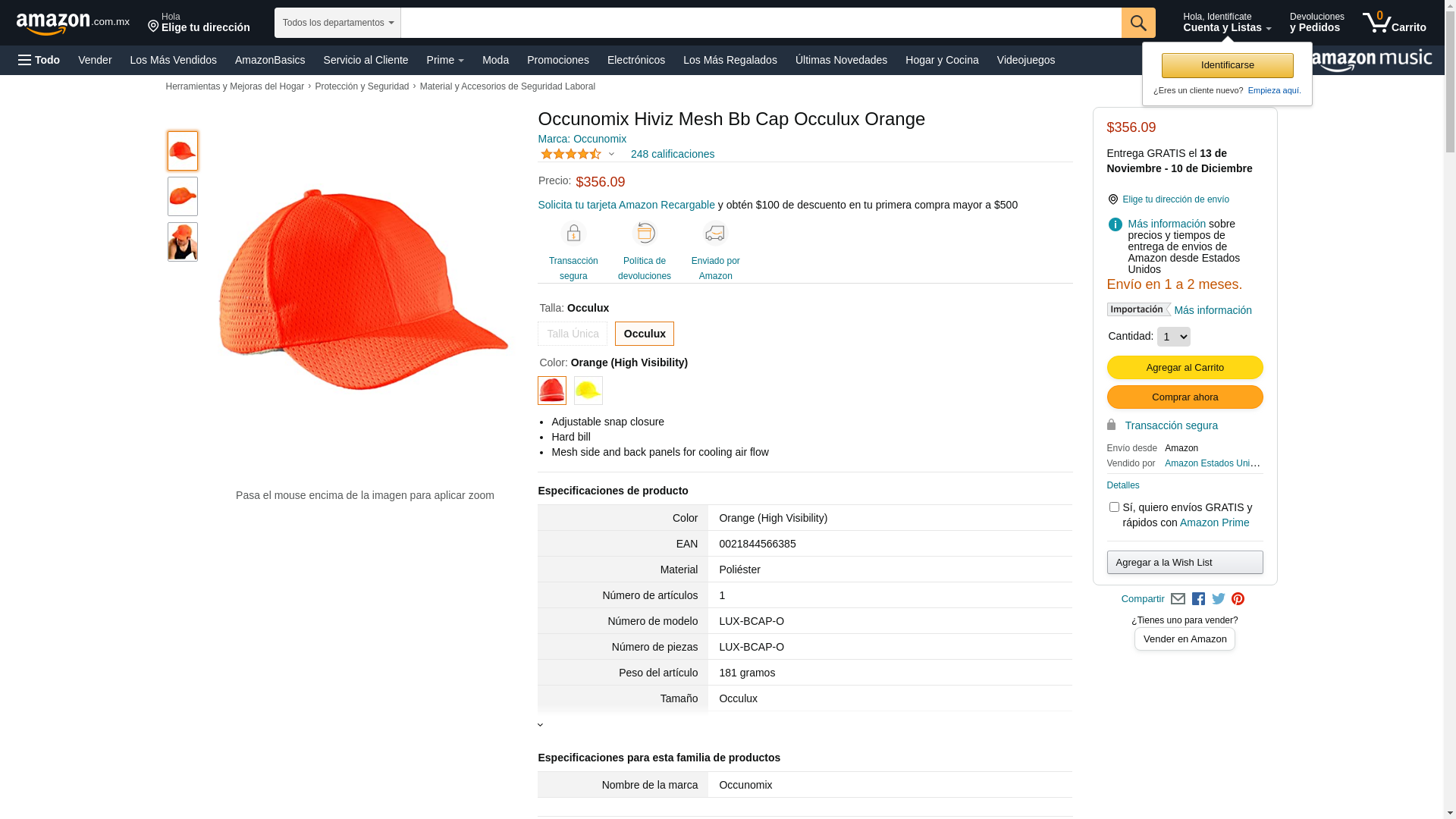The height and width of the screenshot is (819, 1456).
Task: Choose the yellow cap color swatch
Action: (588, 391)
